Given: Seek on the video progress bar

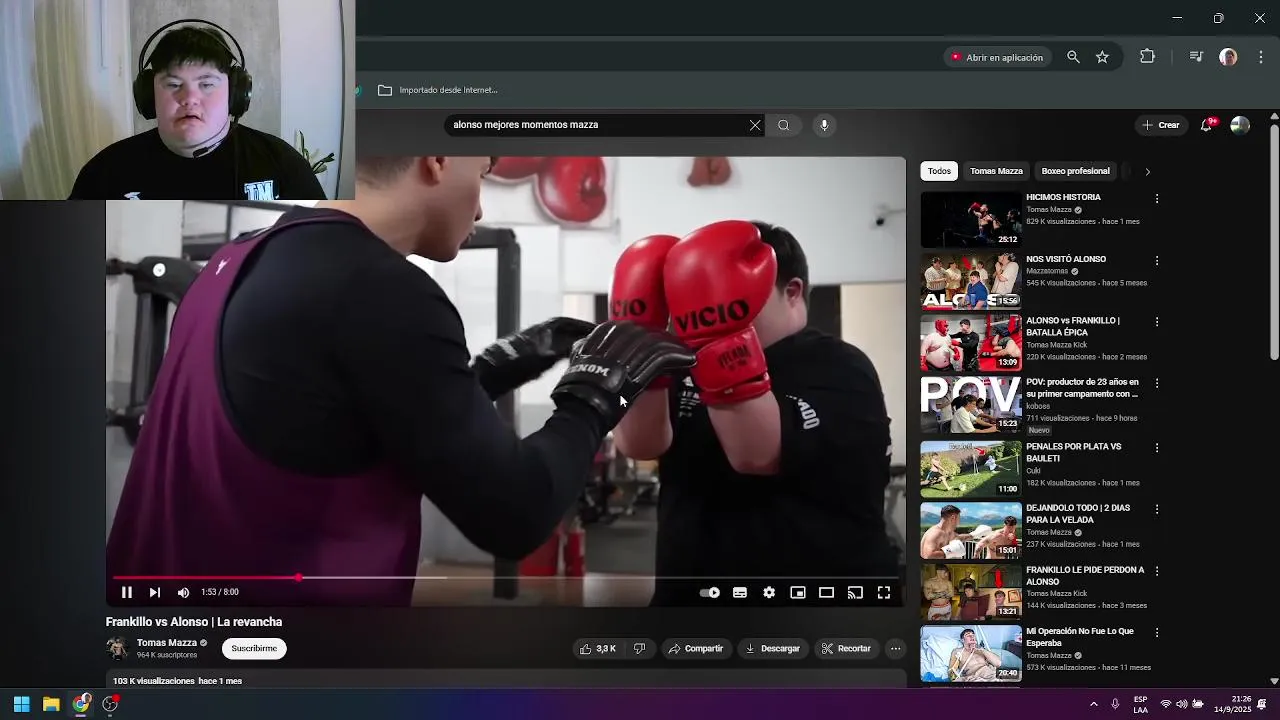Looking at the screenshot, I should [x=506, y=577].
